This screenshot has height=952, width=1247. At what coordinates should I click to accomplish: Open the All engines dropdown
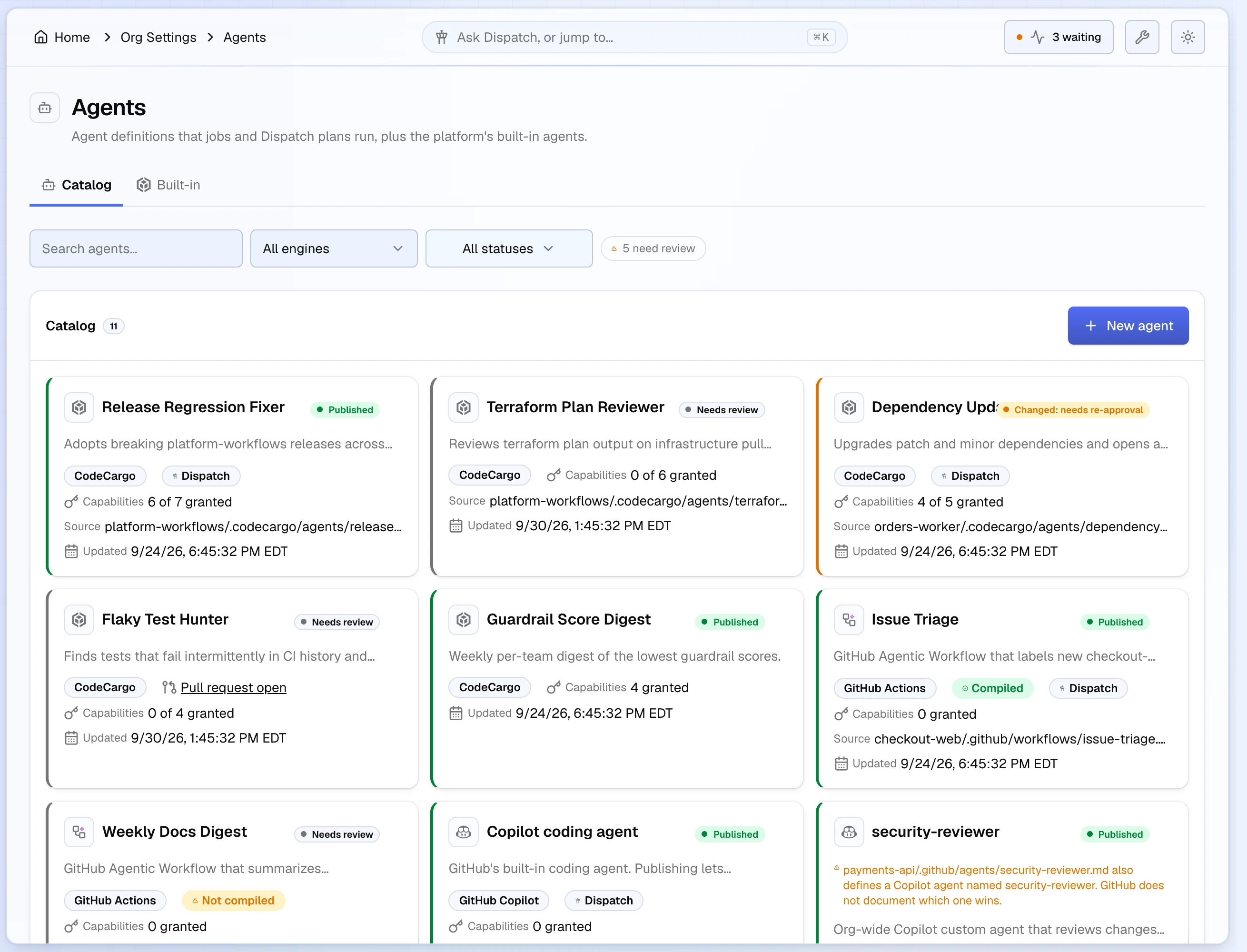[x=334, y=249]
